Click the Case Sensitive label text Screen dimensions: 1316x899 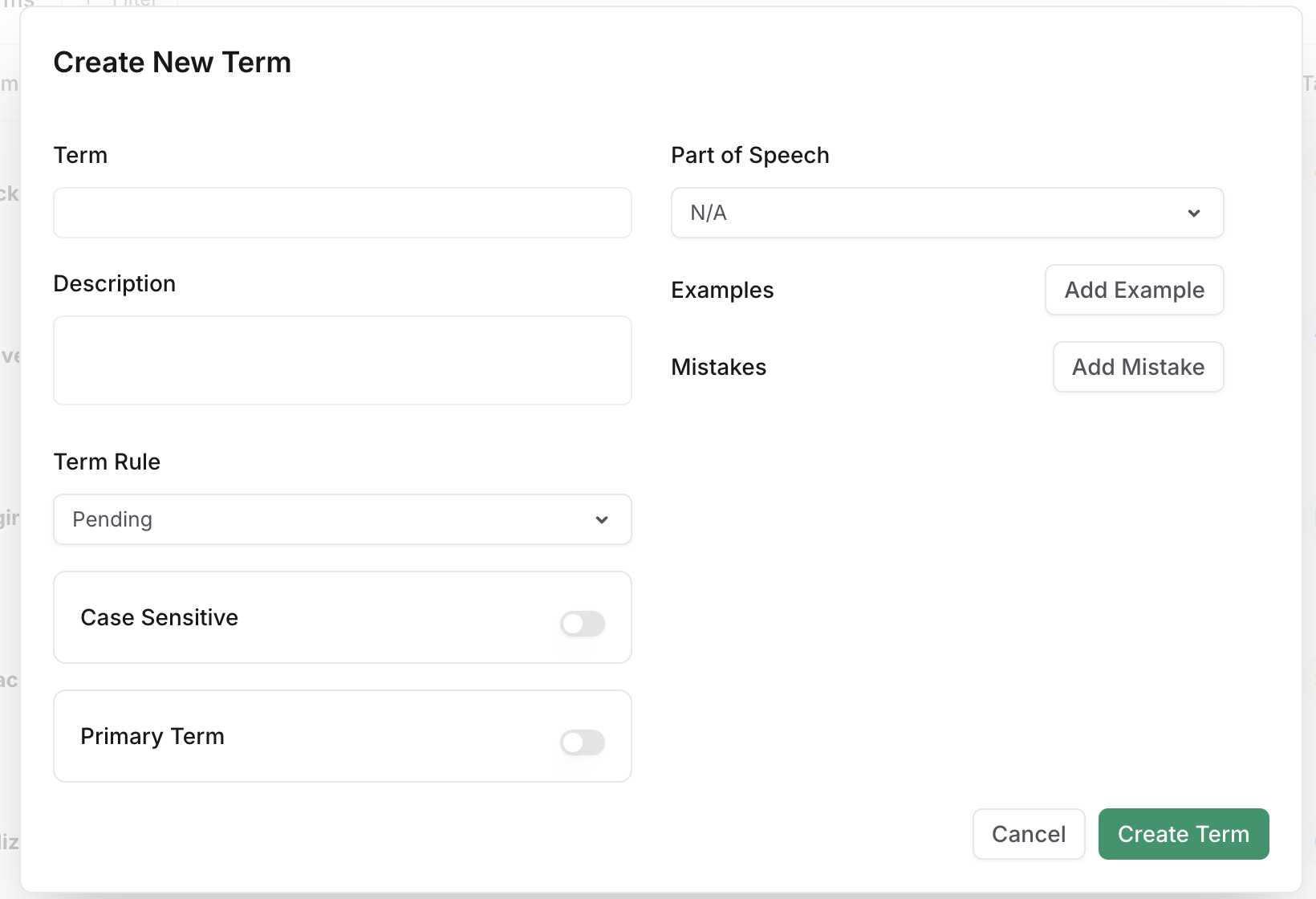pos(159,617)
